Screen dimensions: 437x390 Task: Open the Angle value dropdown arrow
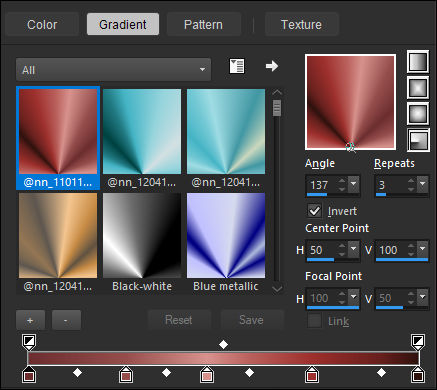click(354, 184)
